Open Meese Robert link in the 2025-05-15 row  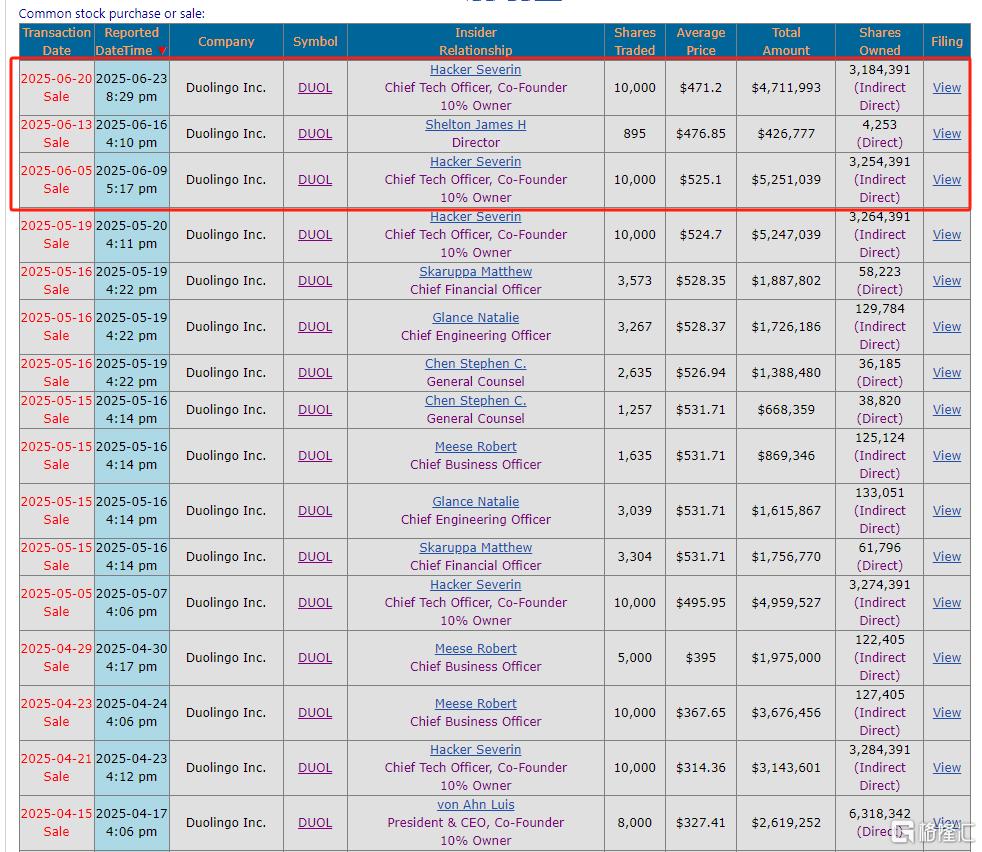(475, 447)
